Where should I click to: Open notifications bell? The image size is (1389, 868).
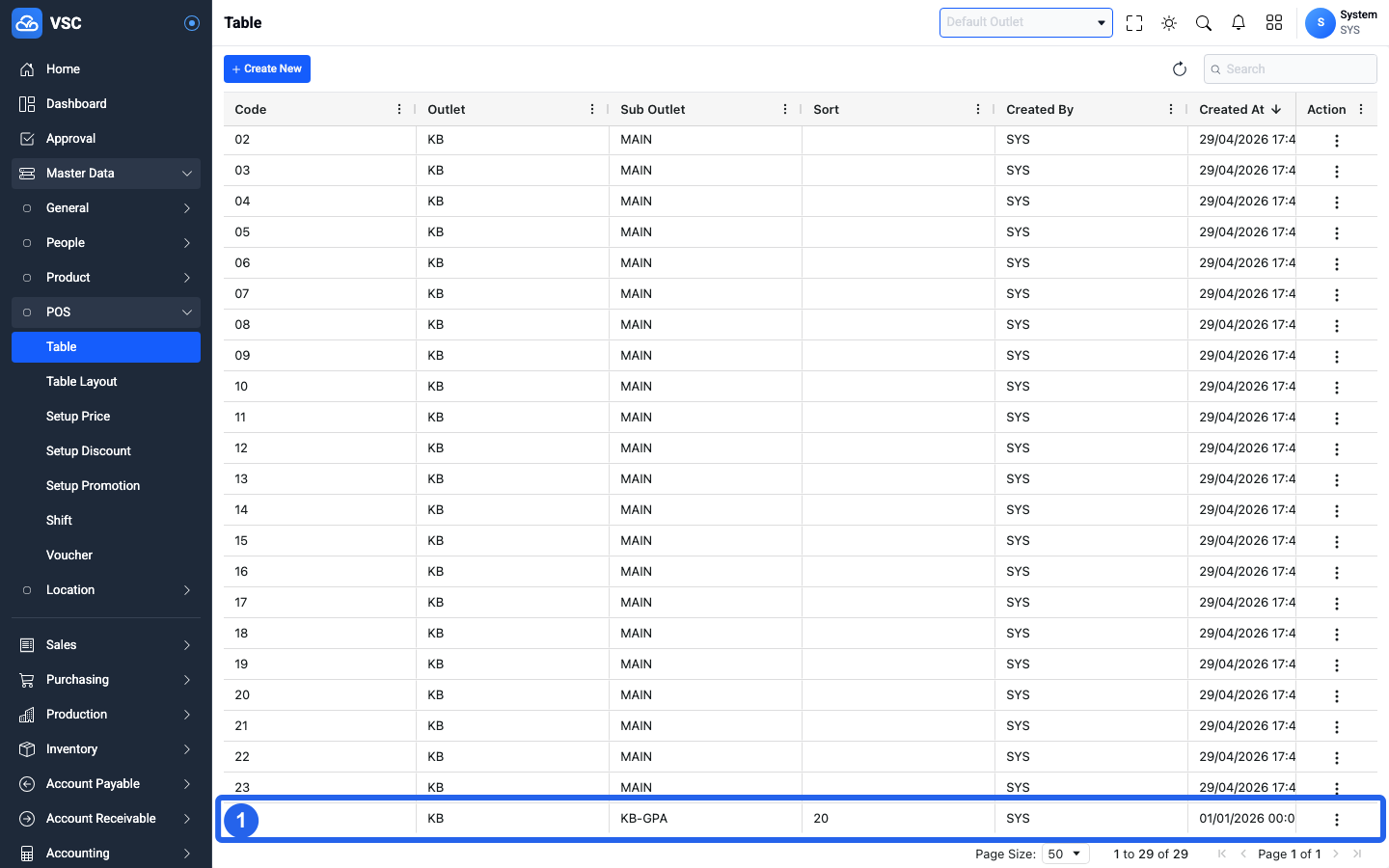pyautogui.click(x=1239, y=23)
